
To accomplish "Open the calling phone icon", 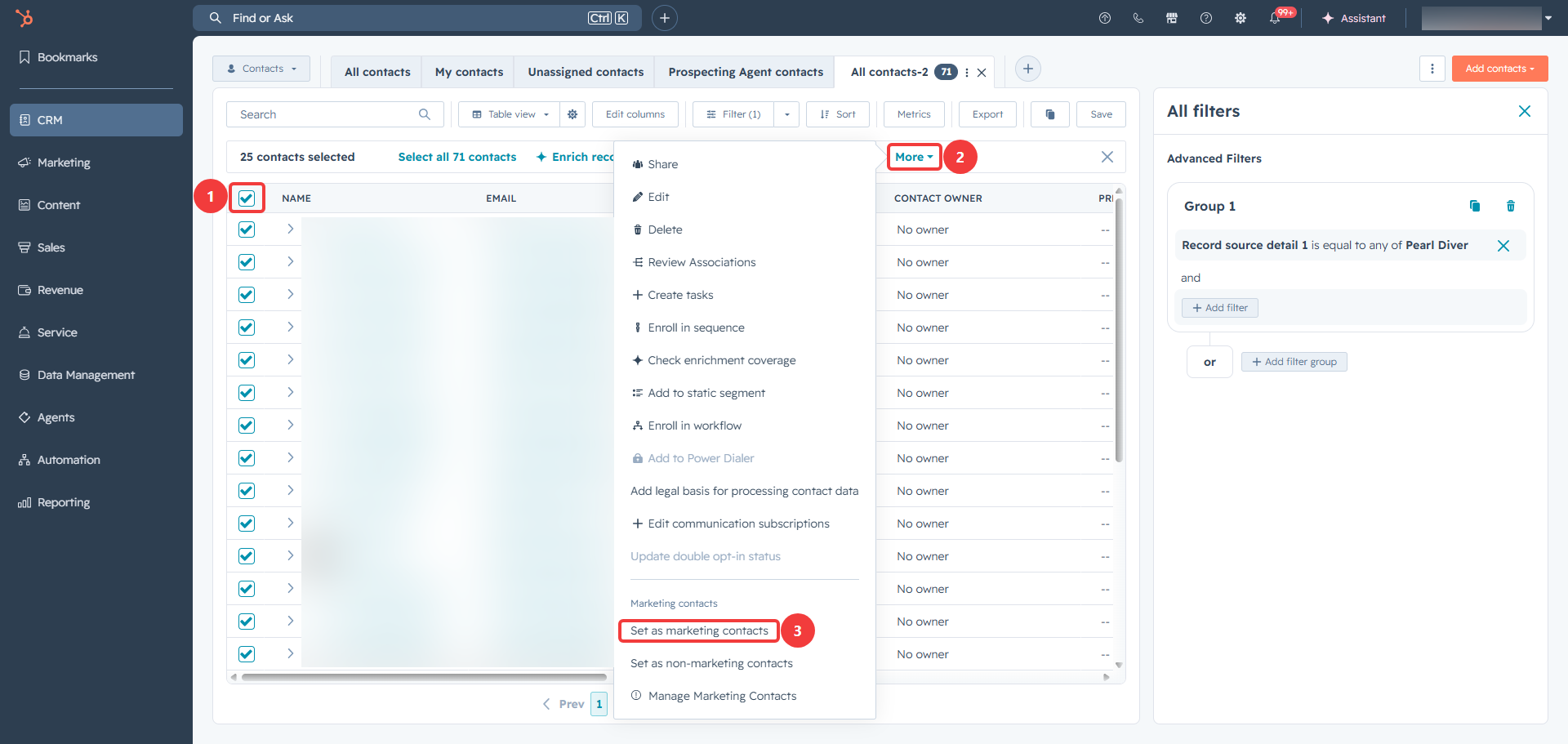I will tap(1138, 18).
